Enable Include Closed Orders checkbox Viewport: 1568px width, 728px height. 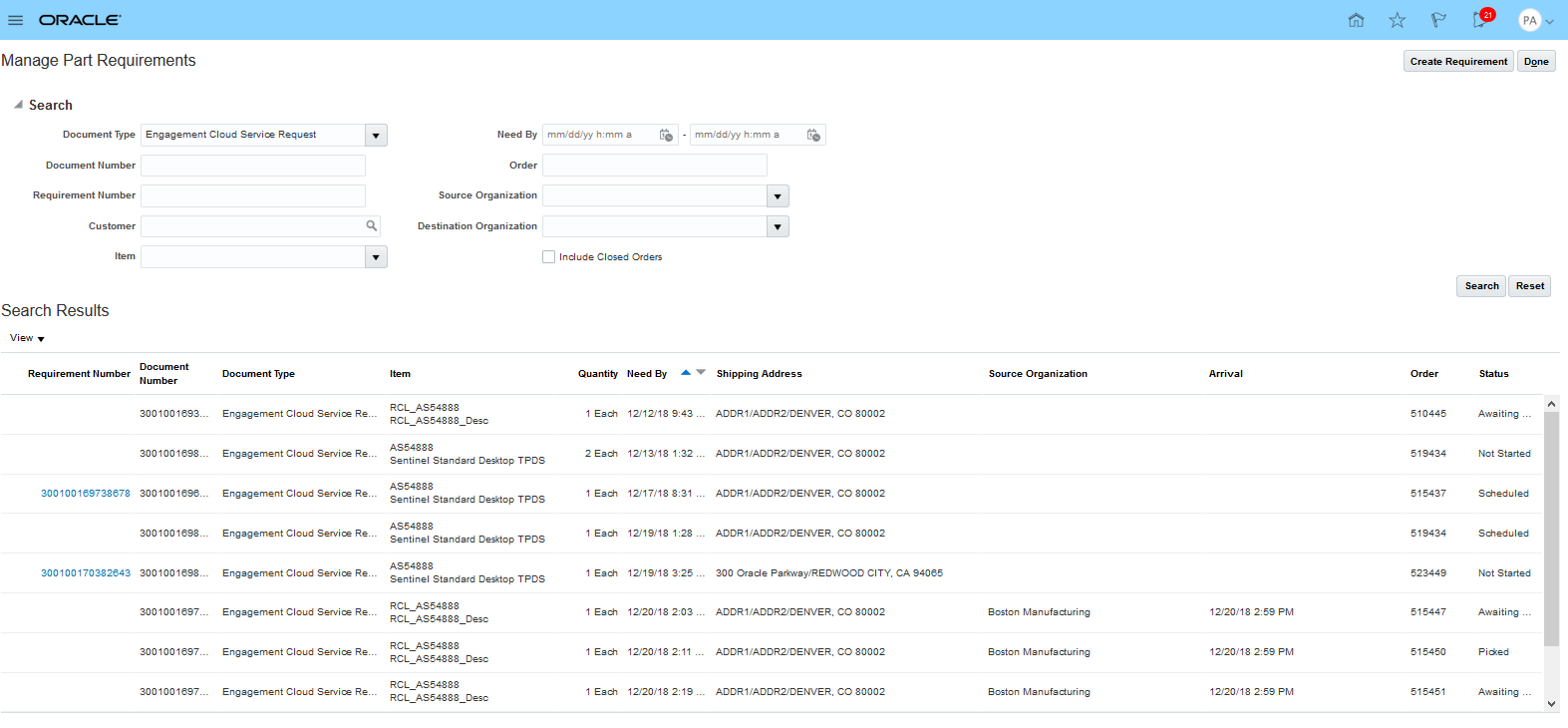(x=548, y=257)
